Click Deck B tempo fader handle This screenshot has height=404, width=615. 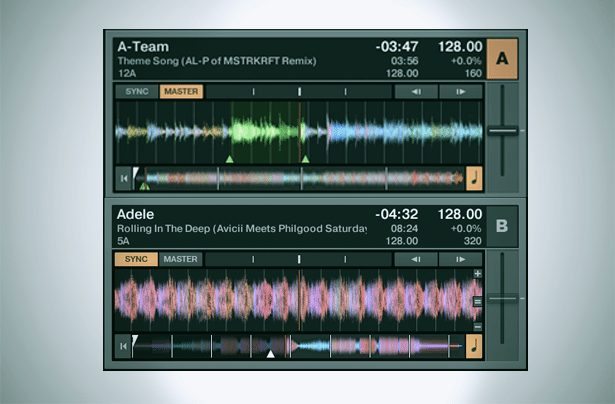click(x=502, y=298)
